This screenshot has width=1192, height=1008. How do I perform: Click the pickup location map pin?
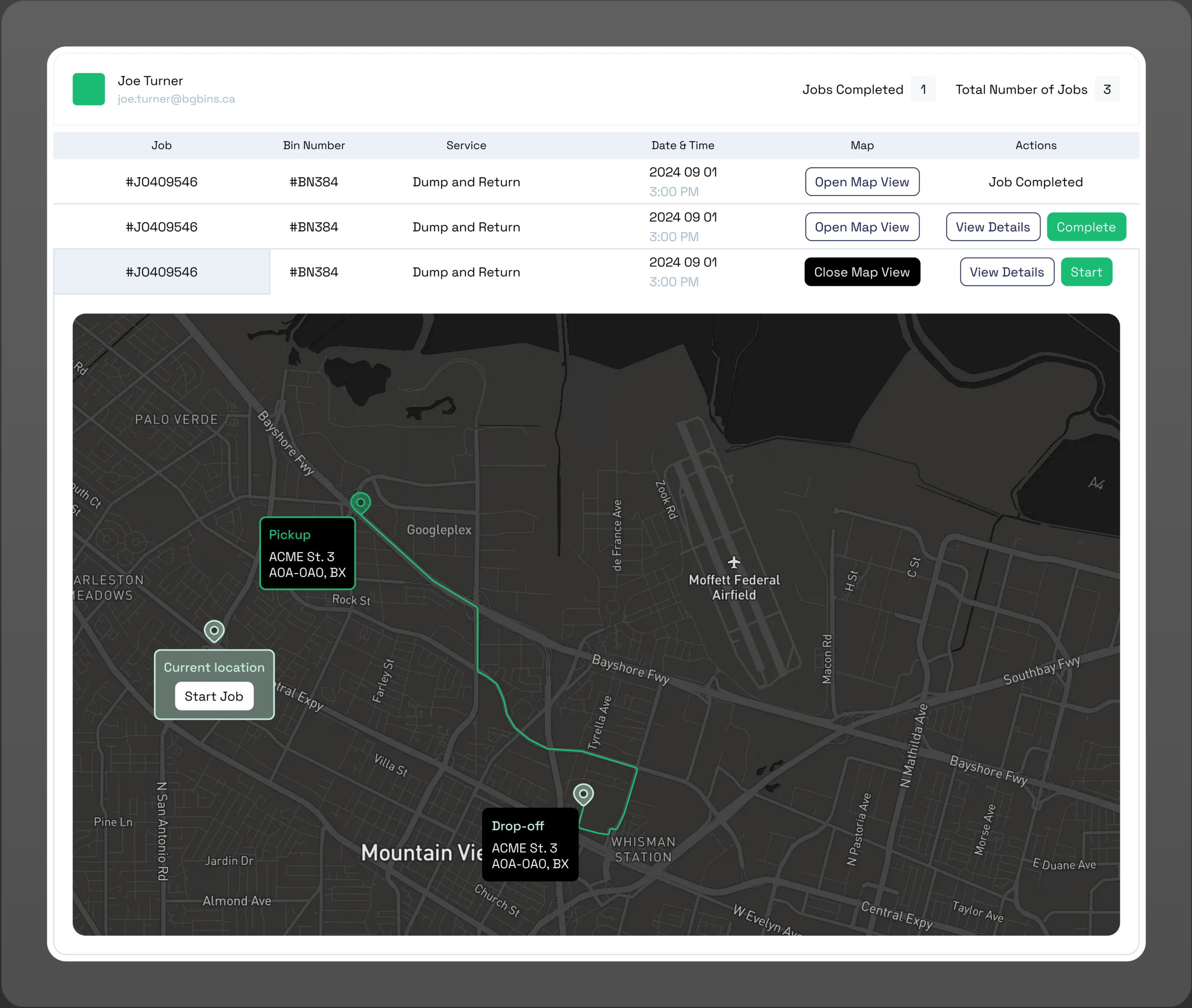[360, 503]
